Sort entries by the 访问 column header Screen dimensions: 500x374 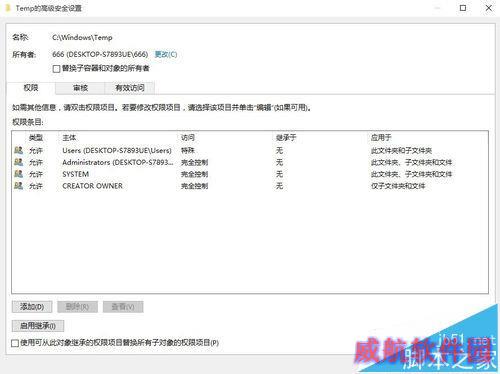pyautogui.click(x=188, y=138)
